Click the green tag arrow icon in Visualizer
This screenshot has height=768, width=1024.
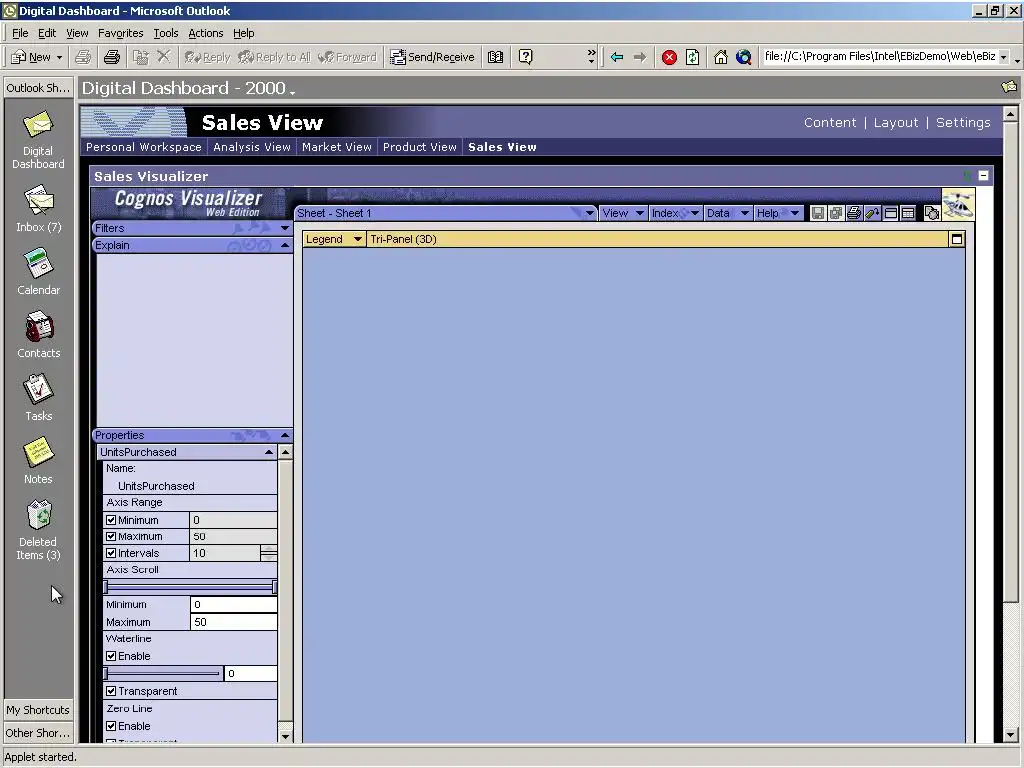click(872, 213)
